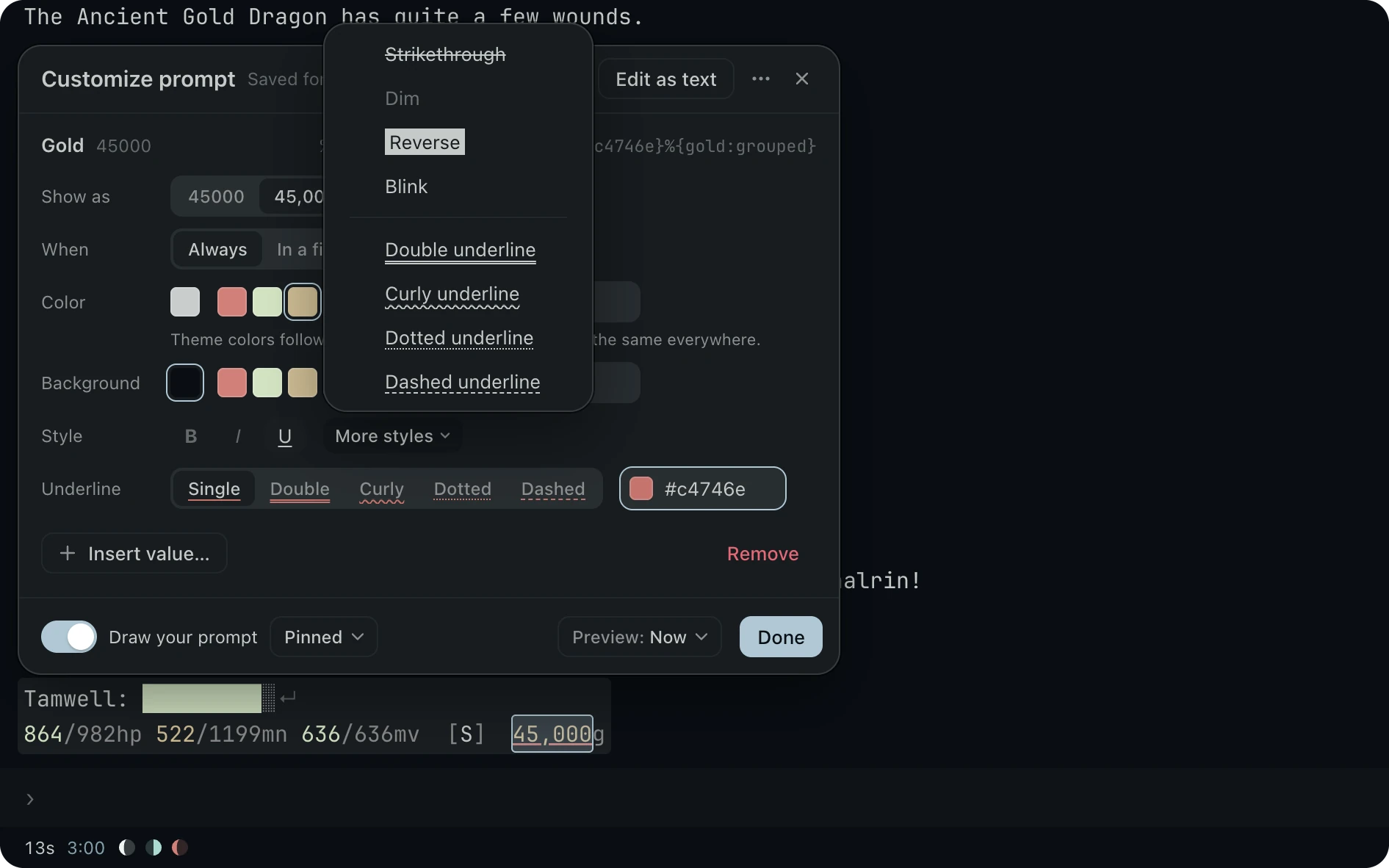The width and height of the screenshot is (1389, 868).
Task: Click the 636/636mv prompt segment
Action: 360,734
